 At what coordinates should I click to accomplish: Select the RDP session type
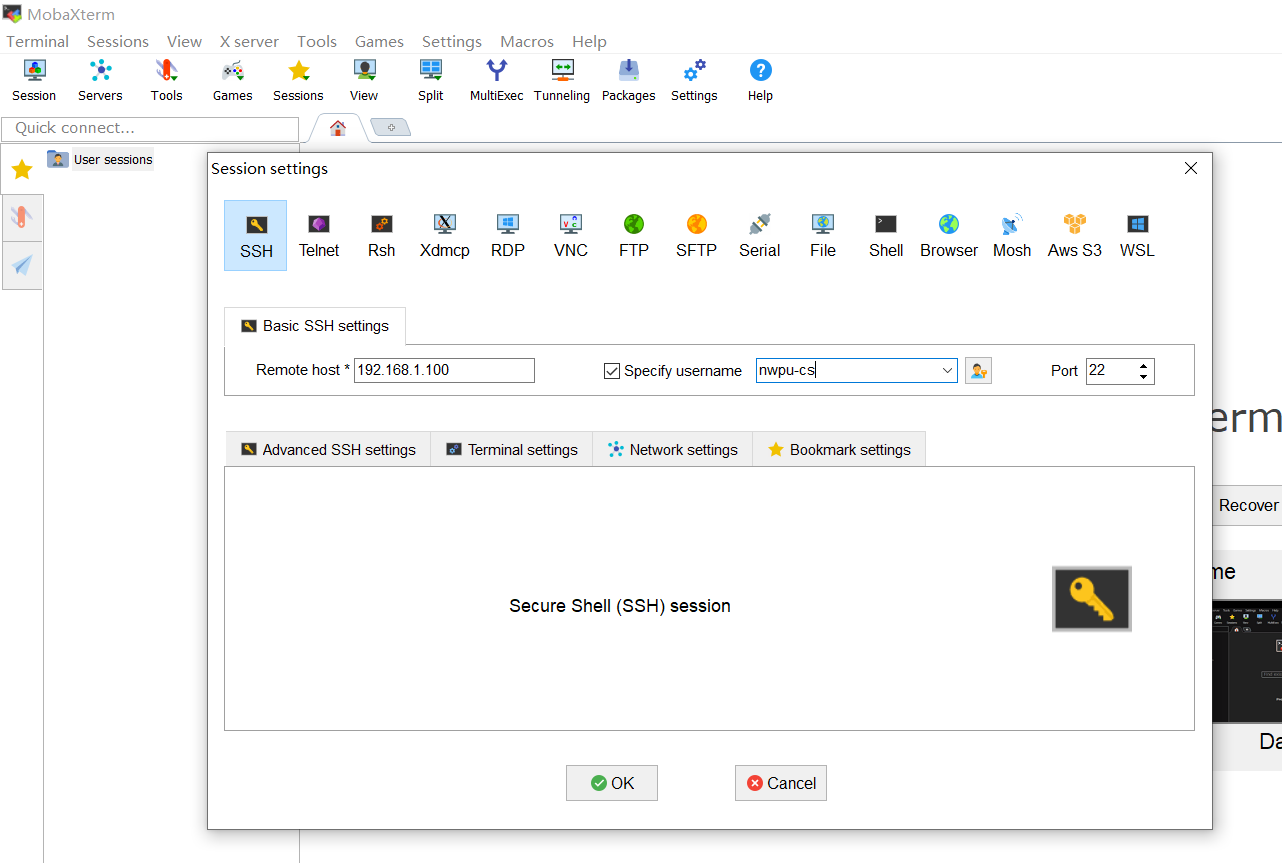[x=508, y=236]
